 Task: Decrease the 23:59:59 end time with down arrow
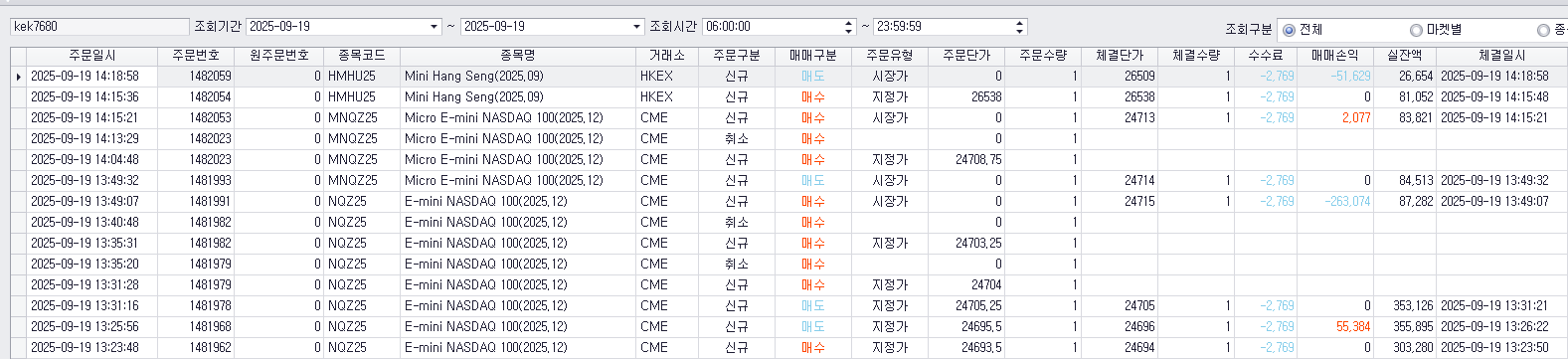click(x=1020, y=31)
